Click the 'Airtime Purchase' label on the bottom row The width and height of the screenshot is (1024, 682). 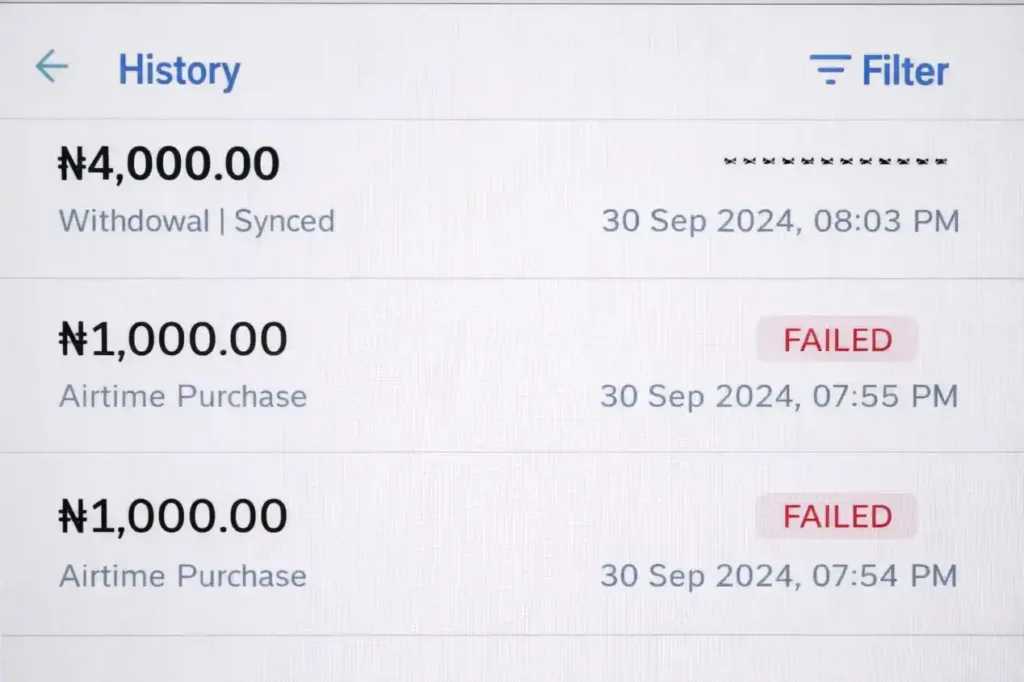pos(183,576)
